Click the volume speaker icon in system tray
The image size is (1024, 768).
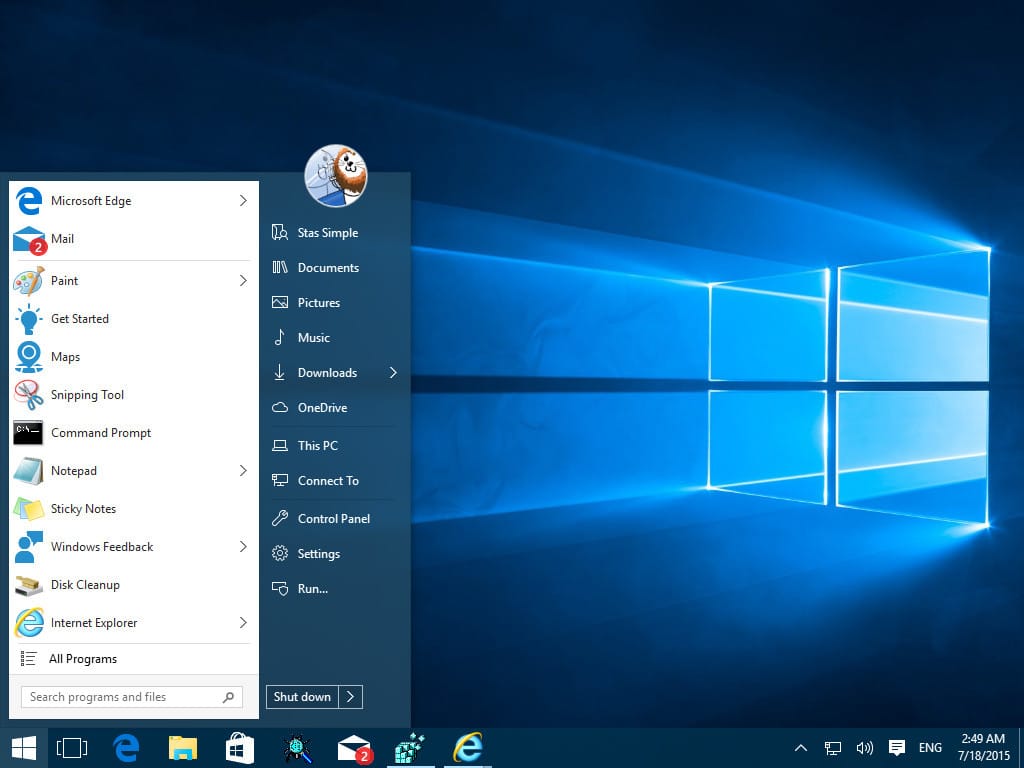pyautogui.click(x=864, y=747)
